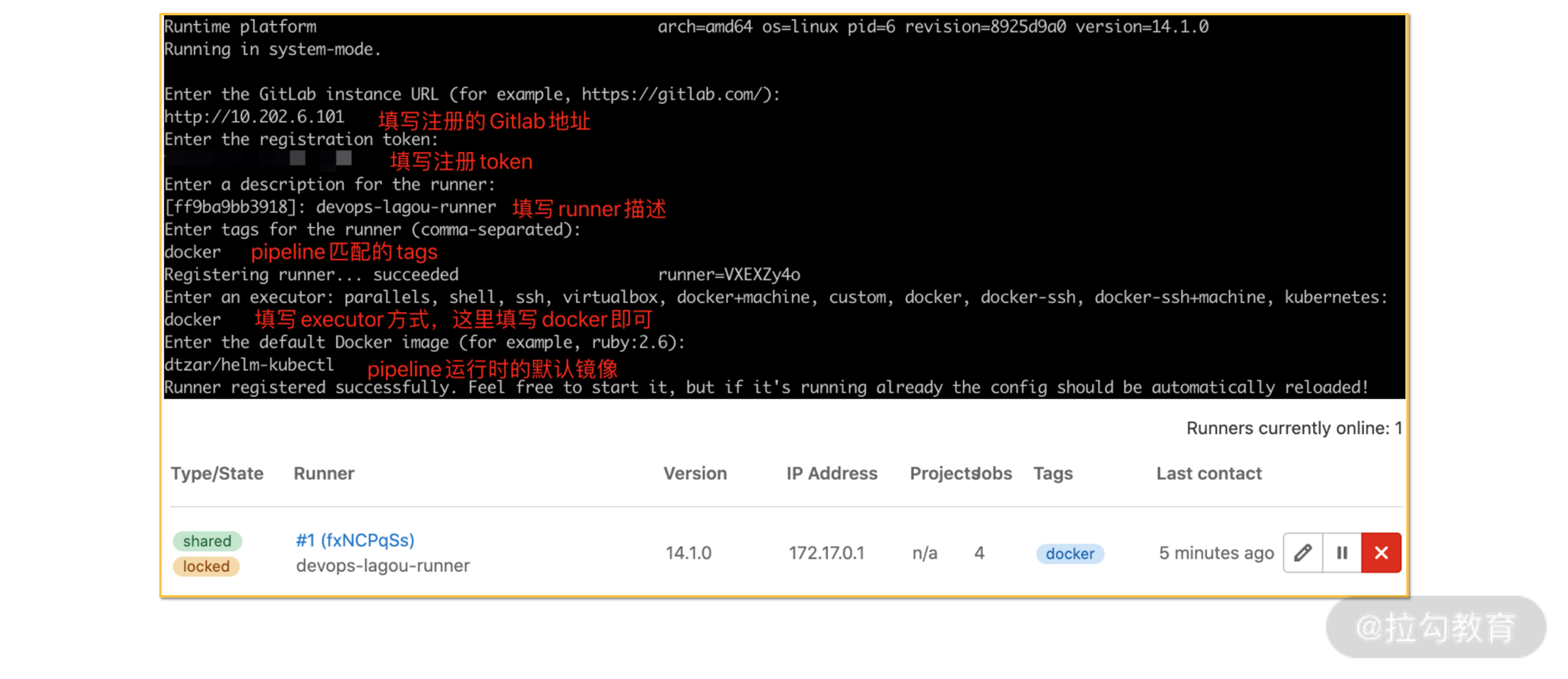
Task: Select the version value 14.1.0
Action: pyautogui.click(x=688, y=553)
